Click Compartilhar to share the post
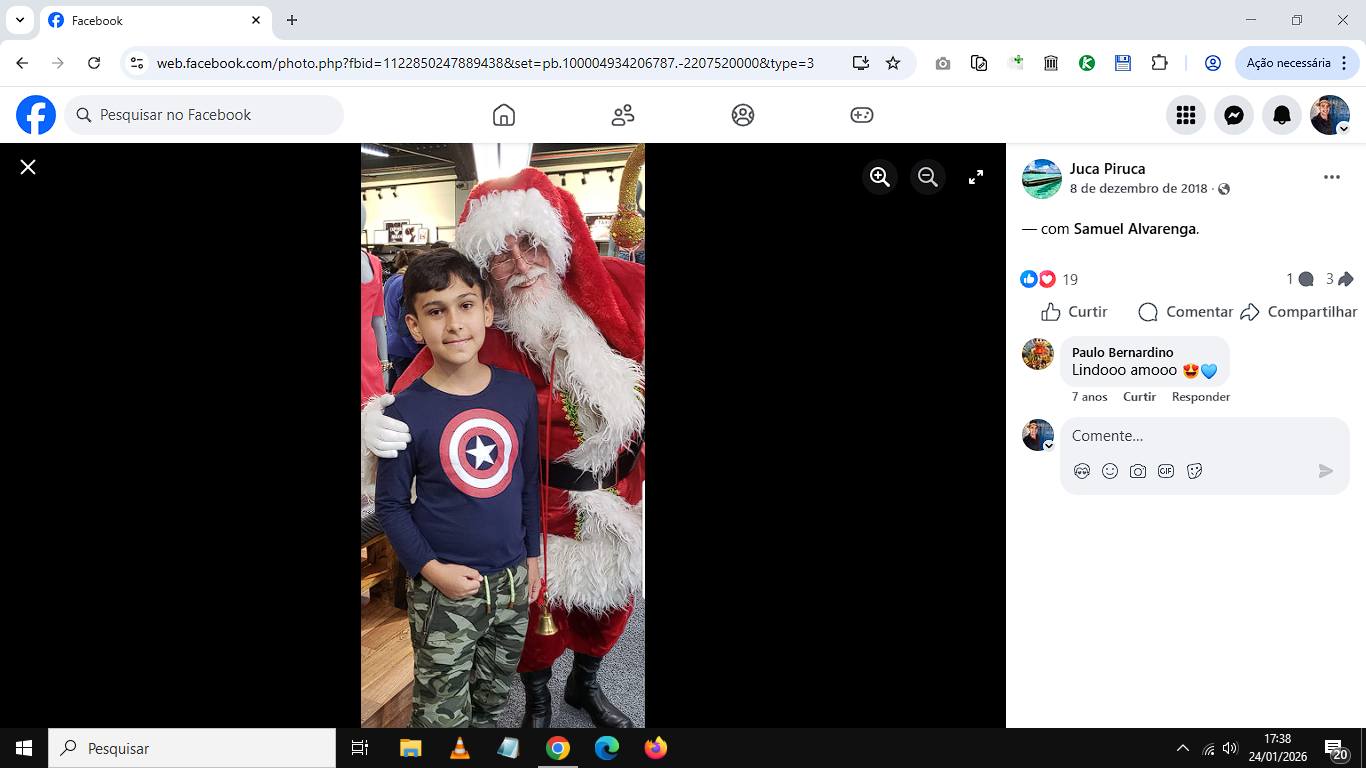 (1299, 312)
